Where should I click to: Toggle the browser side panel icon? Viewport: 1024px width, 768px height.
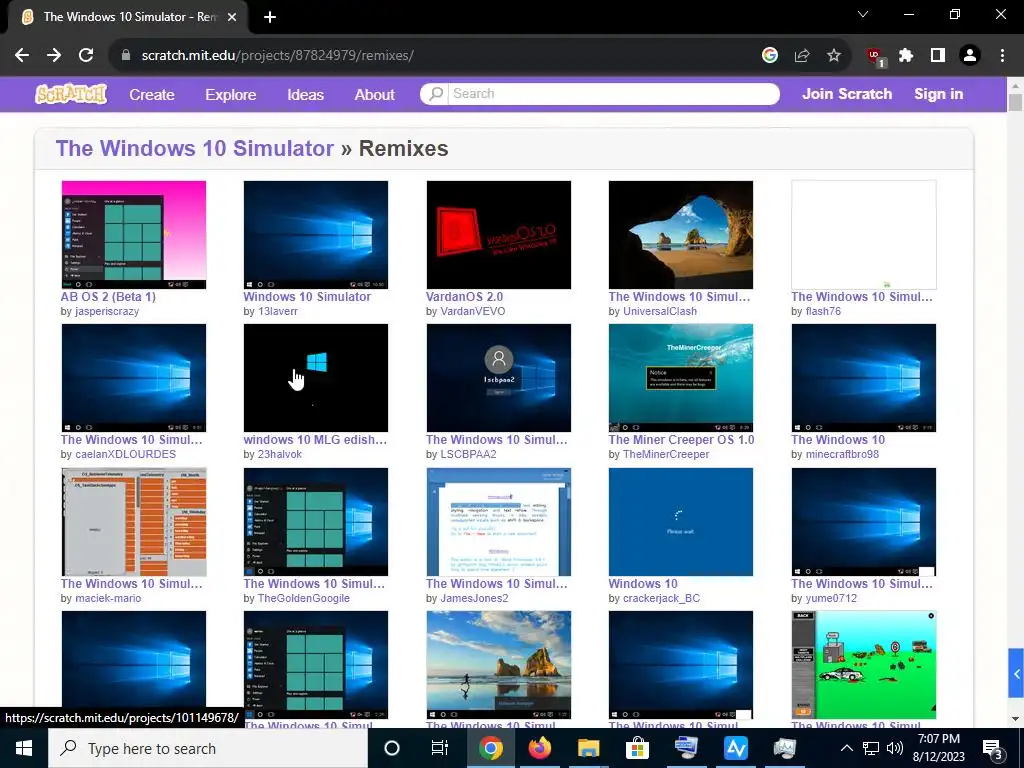point(938,56)
